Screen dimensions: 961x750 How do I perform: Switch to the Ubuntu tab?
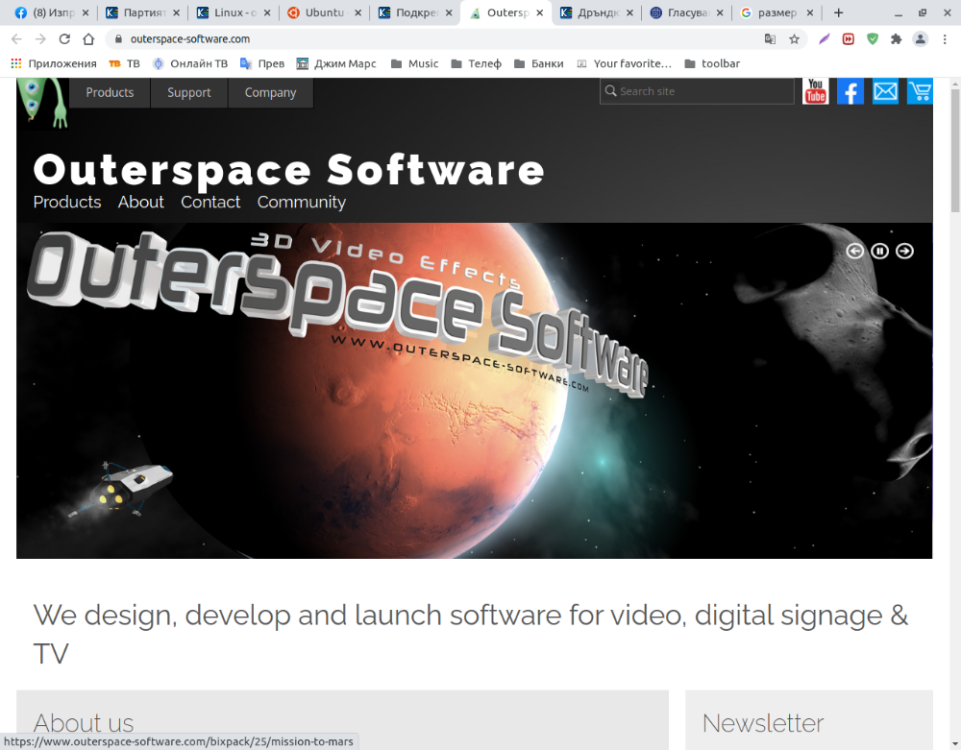tap(324, 12)
